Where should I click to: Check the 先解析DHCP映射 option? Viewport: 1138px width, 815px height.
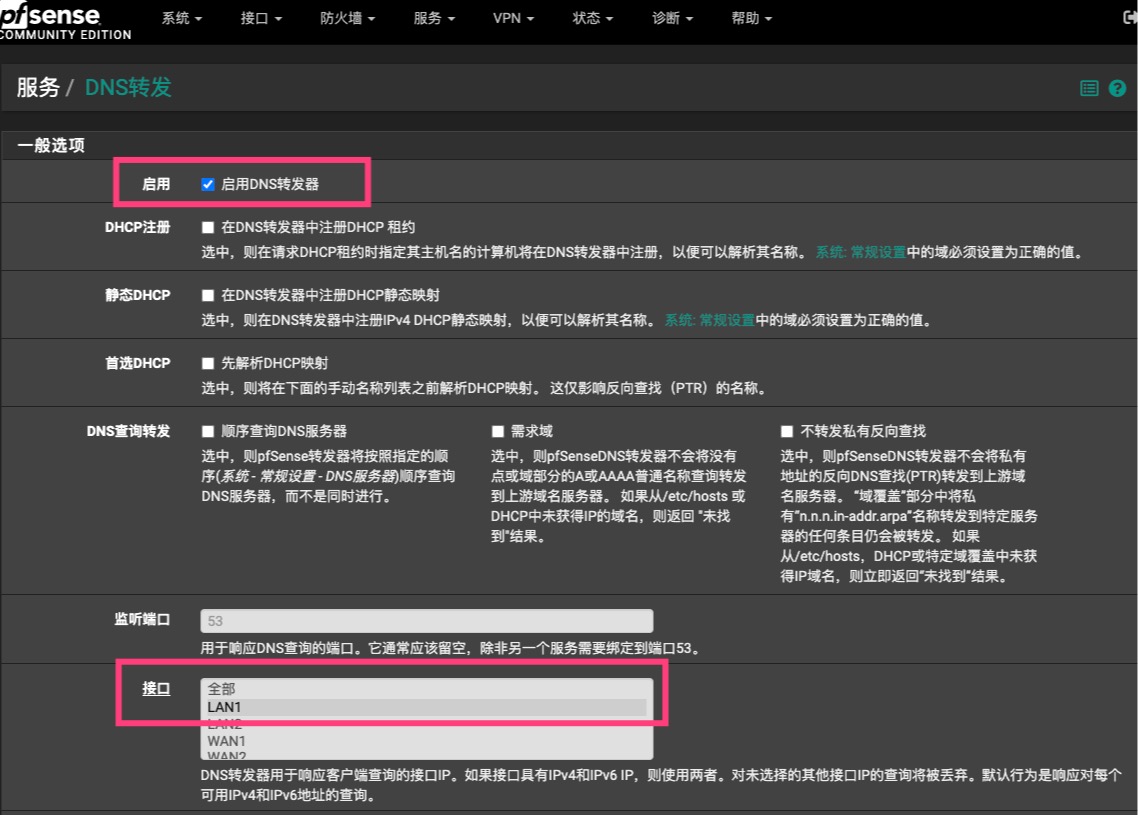pyautogui.click(x=208, y=363)
